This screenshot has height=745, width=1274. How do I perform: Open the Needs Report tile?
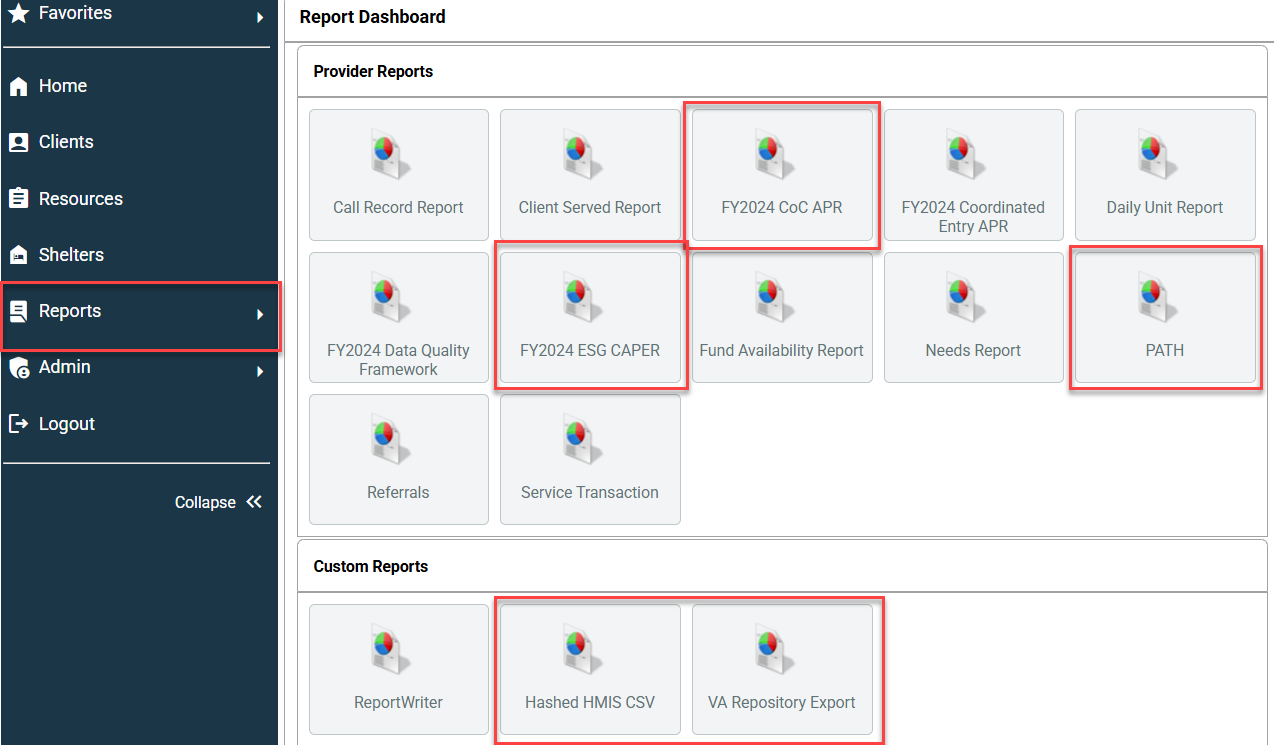973,318
